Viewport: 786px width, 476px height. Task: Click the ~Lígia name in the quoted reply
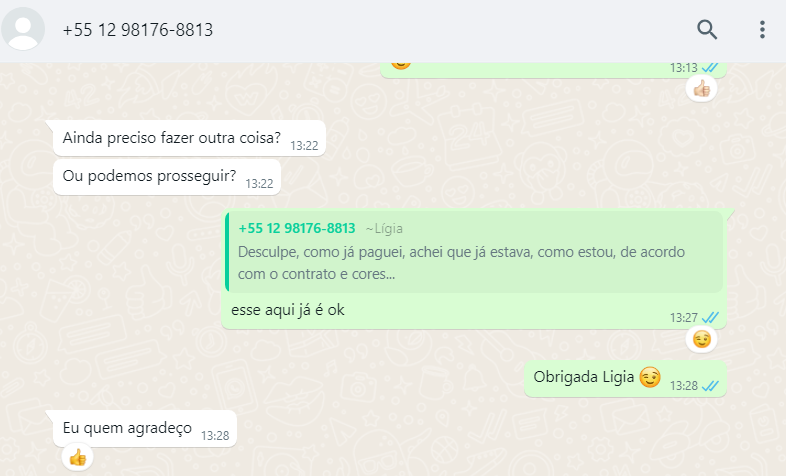384,228
